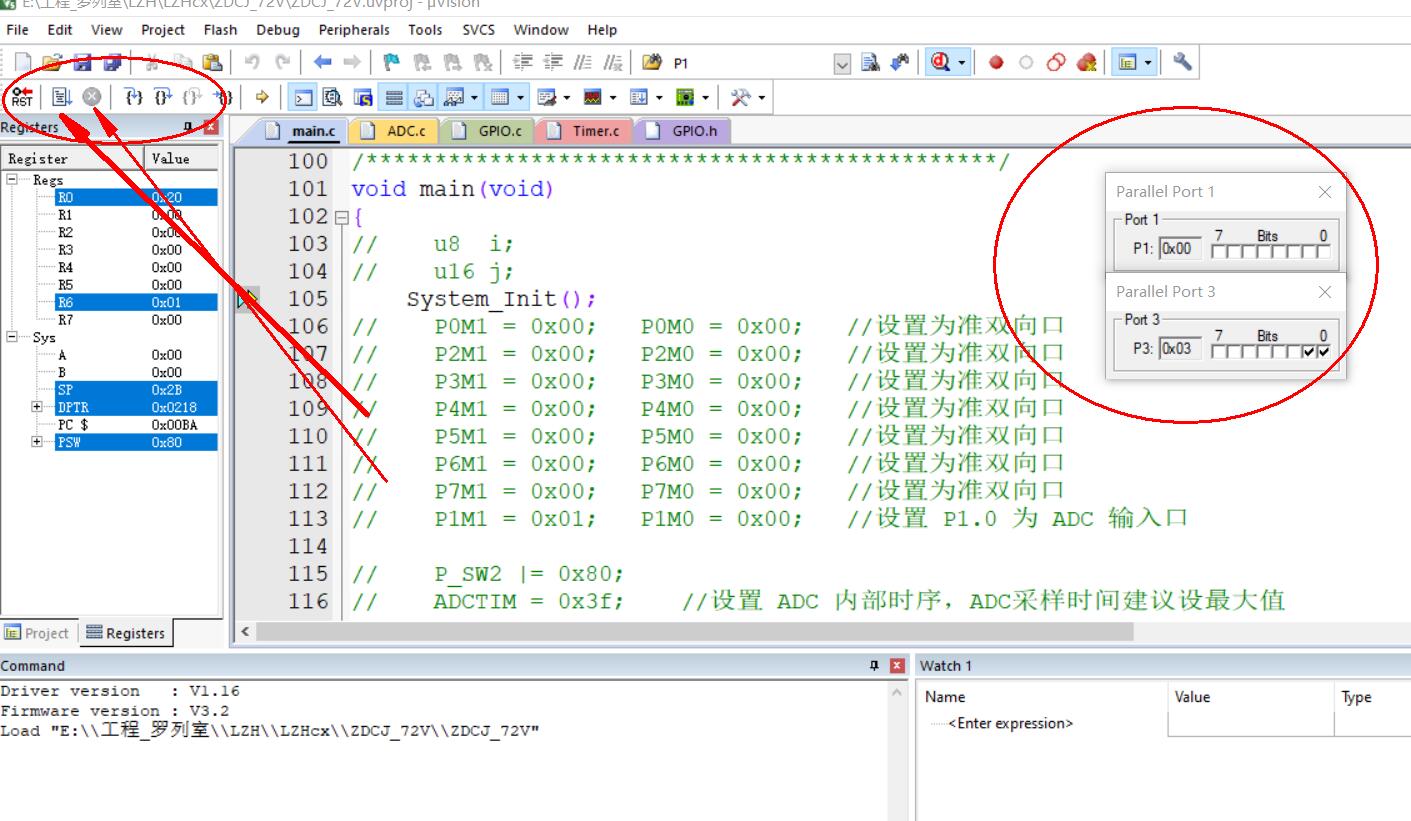Open the Flash menu
The image size is (1411, 821).
pos(220,30)
